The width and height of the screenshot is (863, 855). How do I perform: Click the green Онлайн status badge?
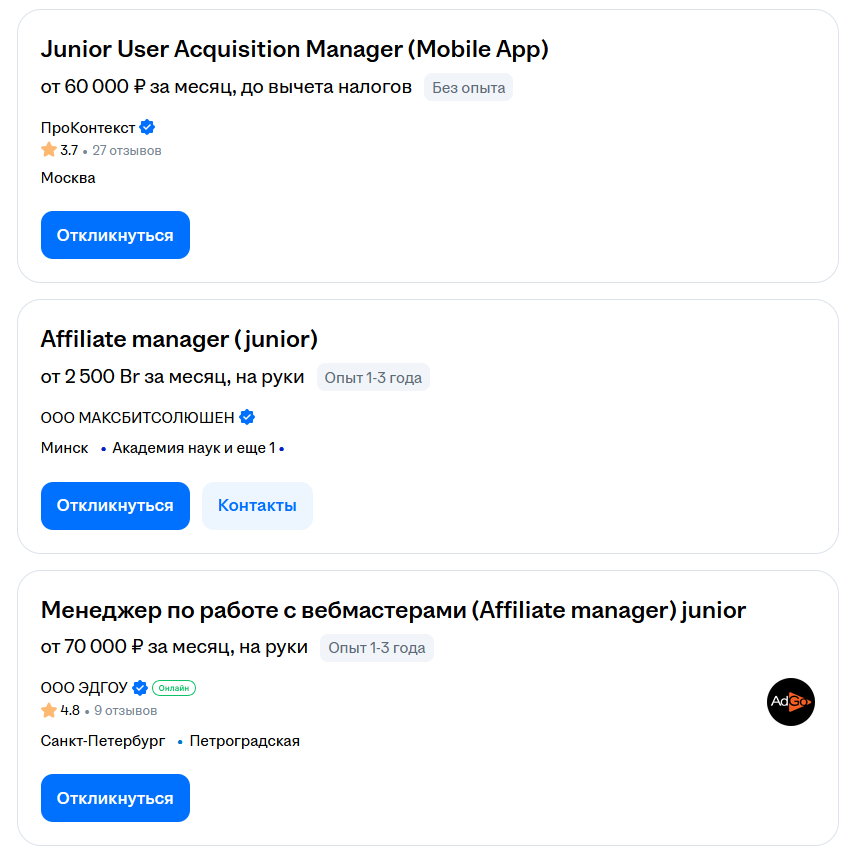click(x=174, y=688)
